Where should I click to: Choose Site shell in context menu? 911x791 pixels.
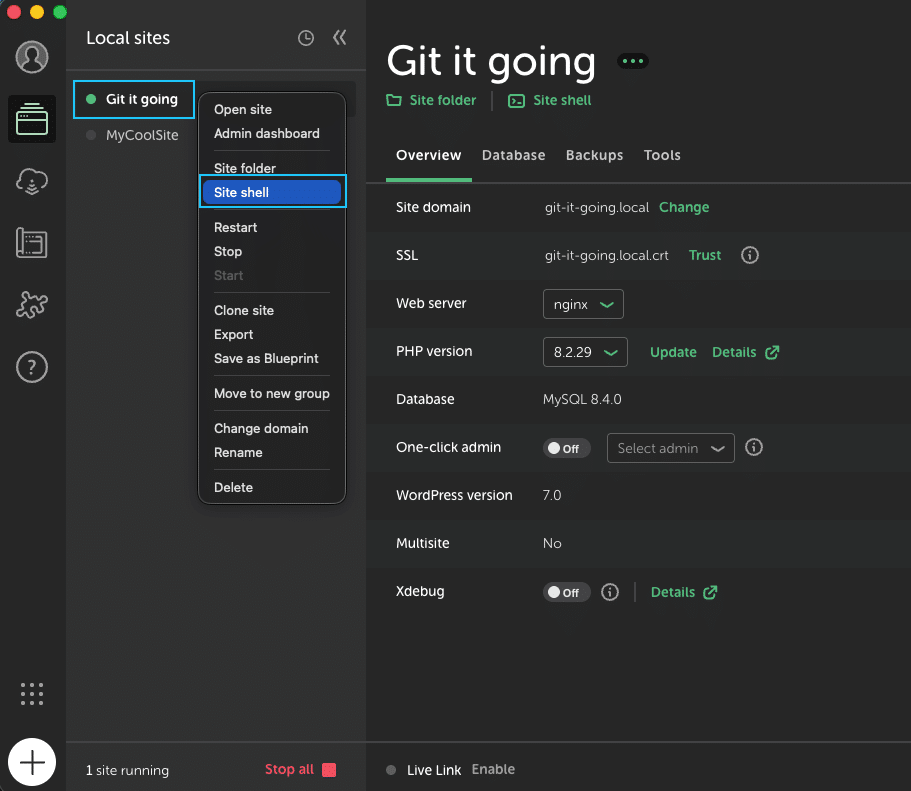272,192
